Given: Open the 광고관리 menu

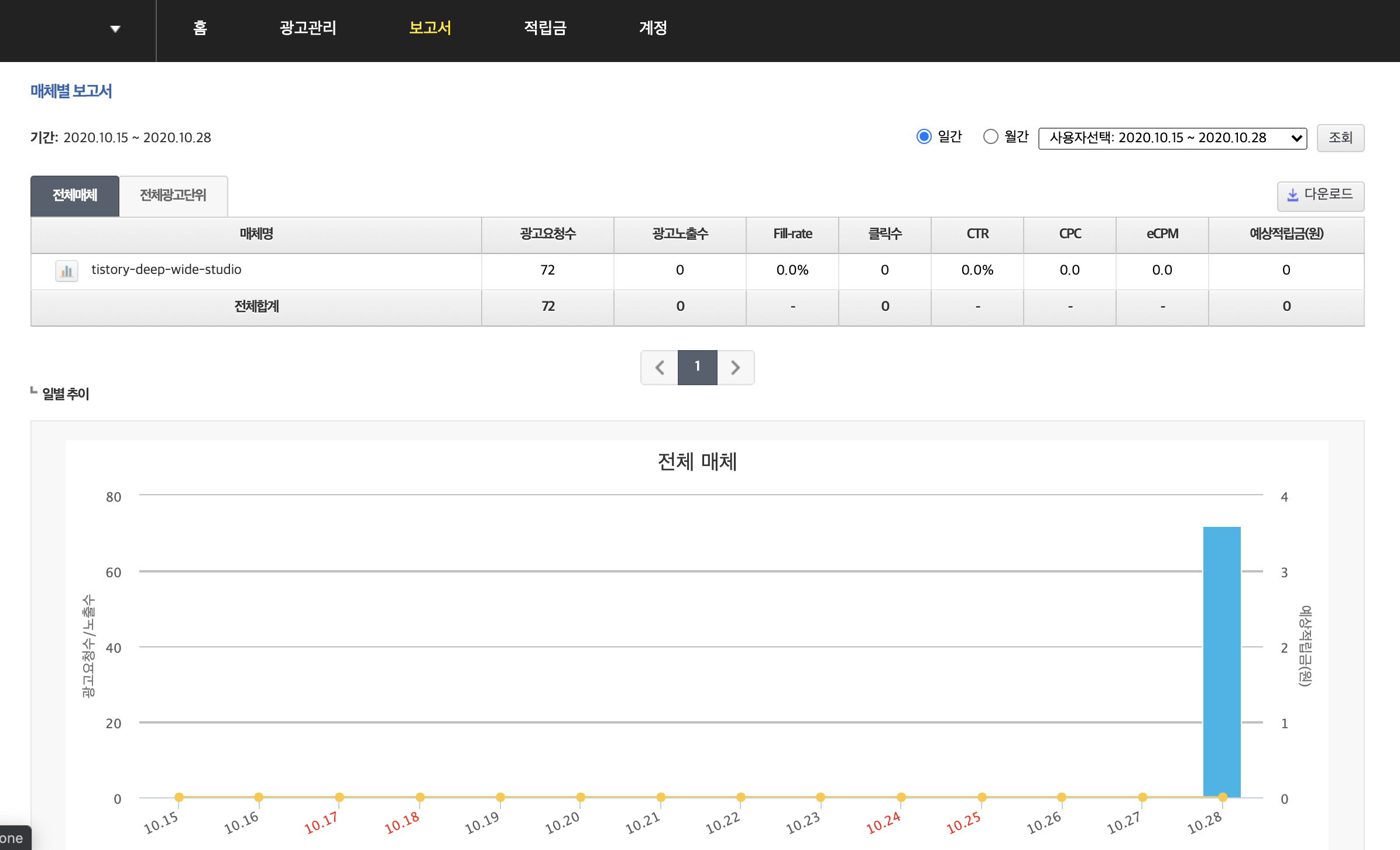Looking at the screenshot, I should [308, 28].
